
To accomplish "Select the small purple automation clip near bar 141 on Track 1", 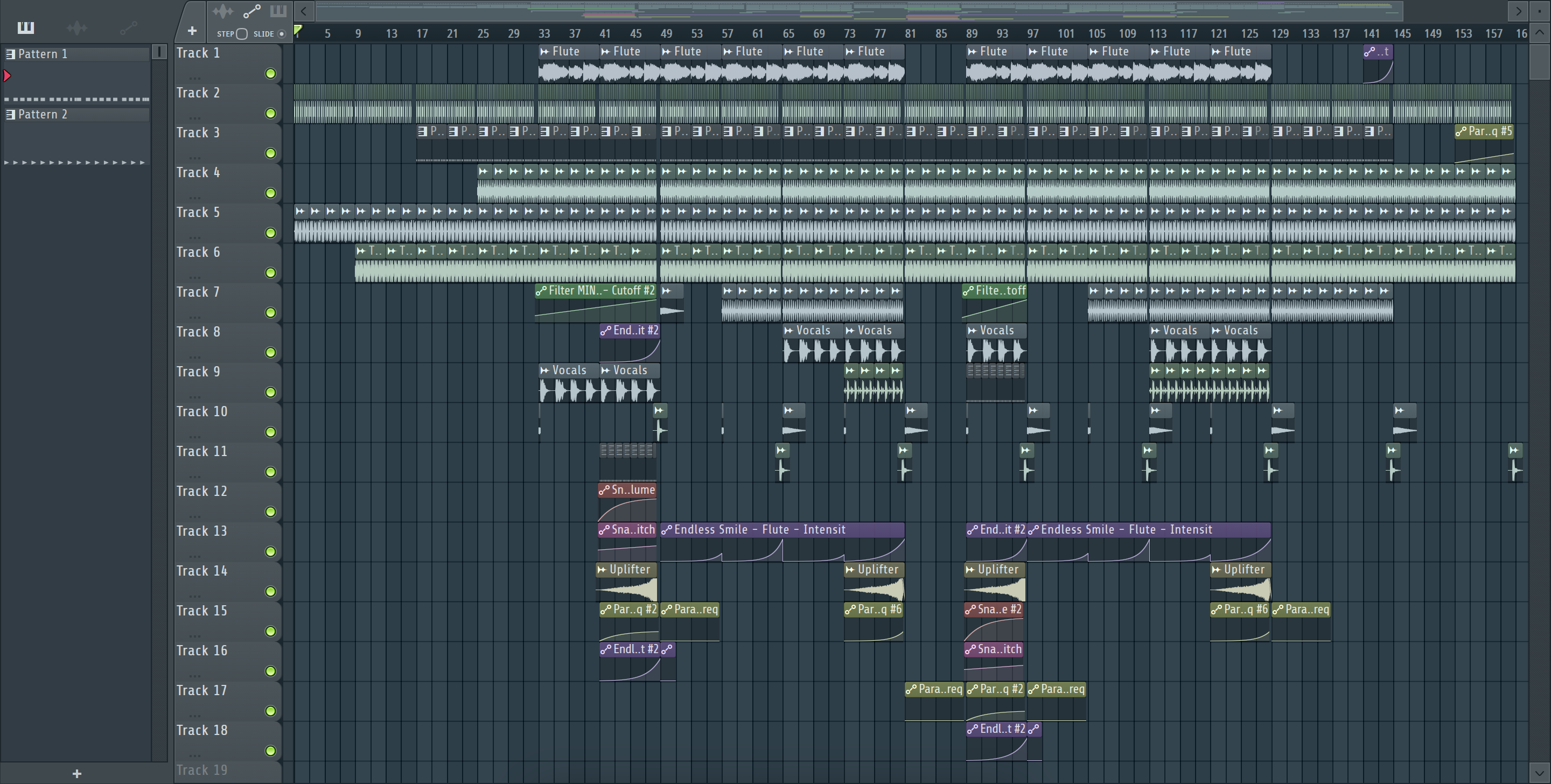I will [1378, 63].
